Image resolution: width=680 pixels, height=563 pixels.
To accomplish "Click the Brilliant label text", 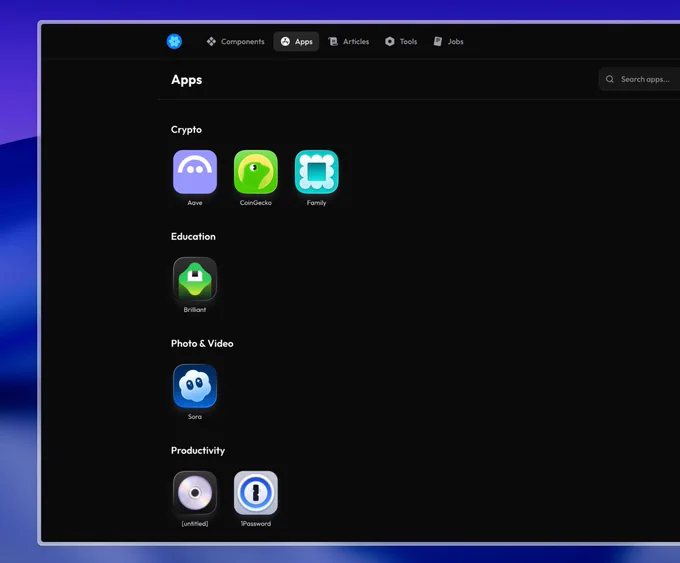I will point(195,310).
